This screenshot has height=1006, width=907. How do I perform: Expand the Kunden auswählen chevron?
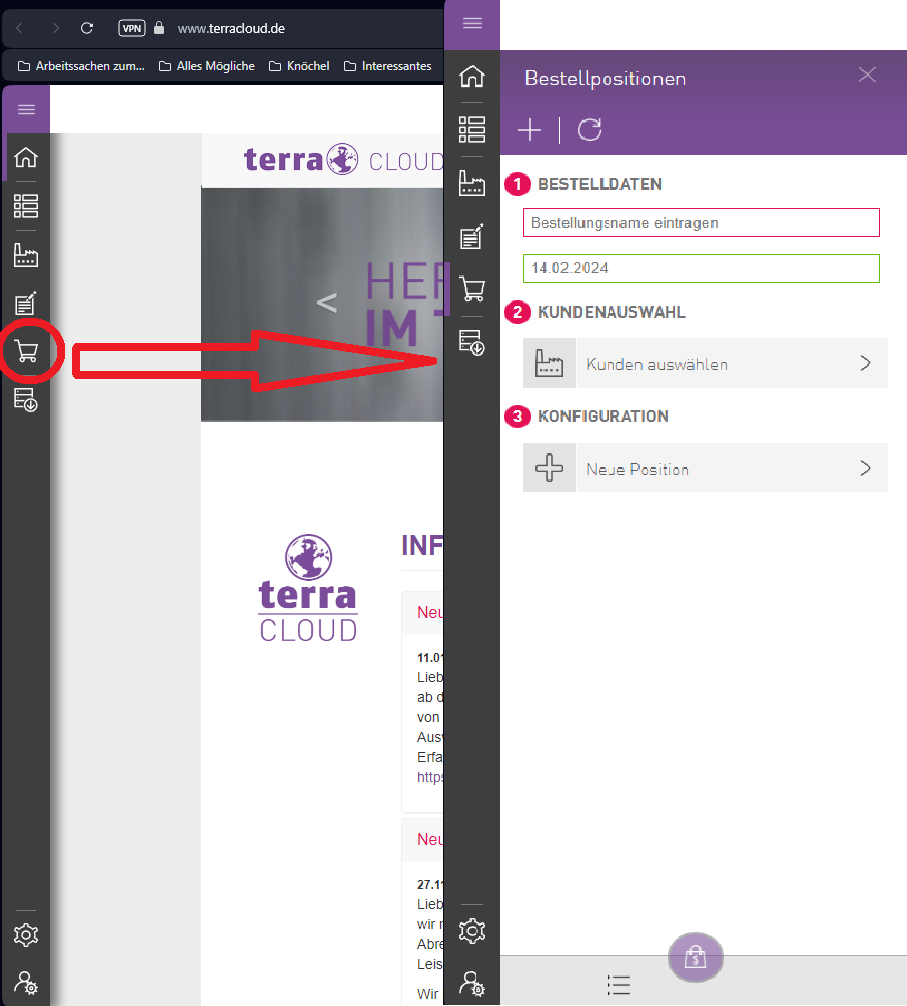click(866, 364)
